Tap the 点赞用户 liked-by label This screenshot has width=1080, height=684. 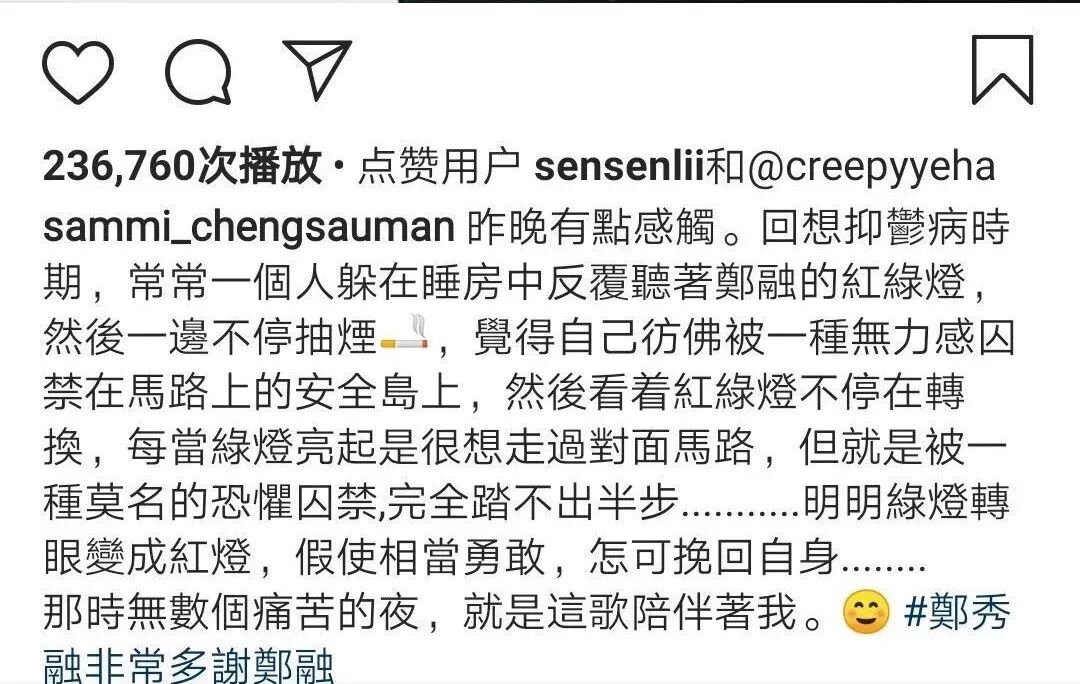pos(439,167)
